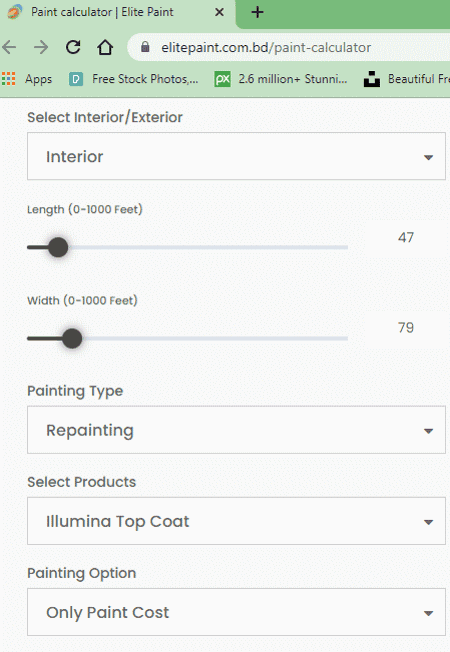Open the Interior/Exterior dropdown
The height and width of the screenshot is (652, 450).
pos(236,156)
